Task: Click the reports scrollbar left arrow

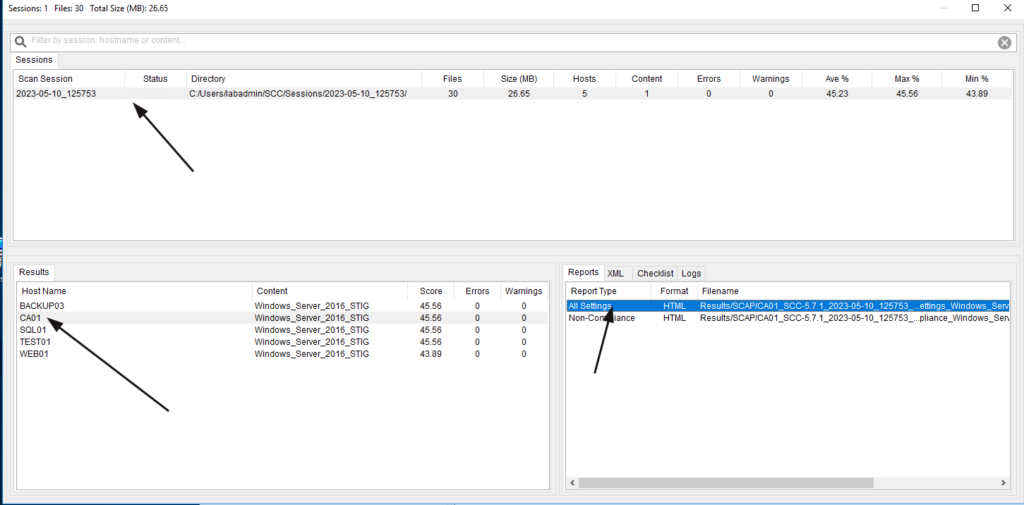Action: (x=572, y=483)
